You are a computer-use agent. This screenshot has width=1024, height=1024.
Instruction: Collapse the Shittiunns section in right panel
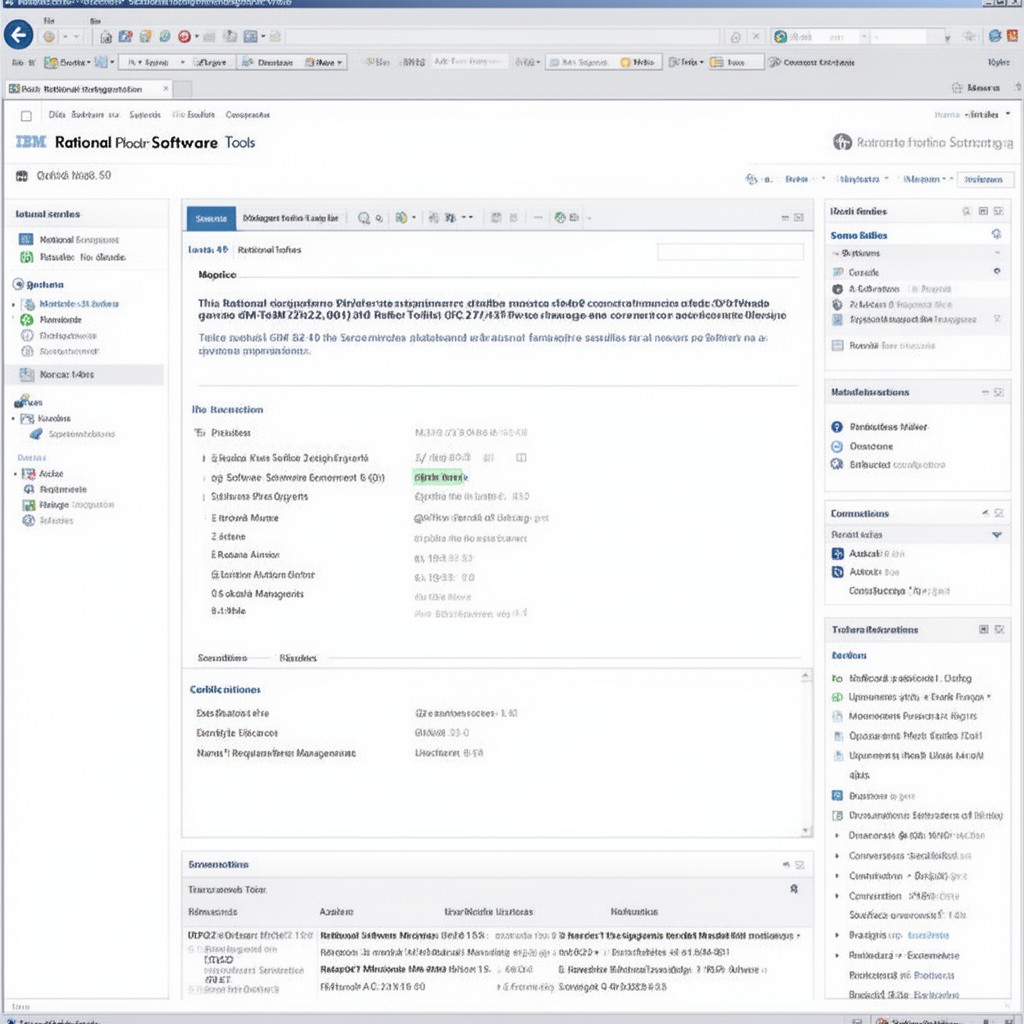(x=835, y=253)
